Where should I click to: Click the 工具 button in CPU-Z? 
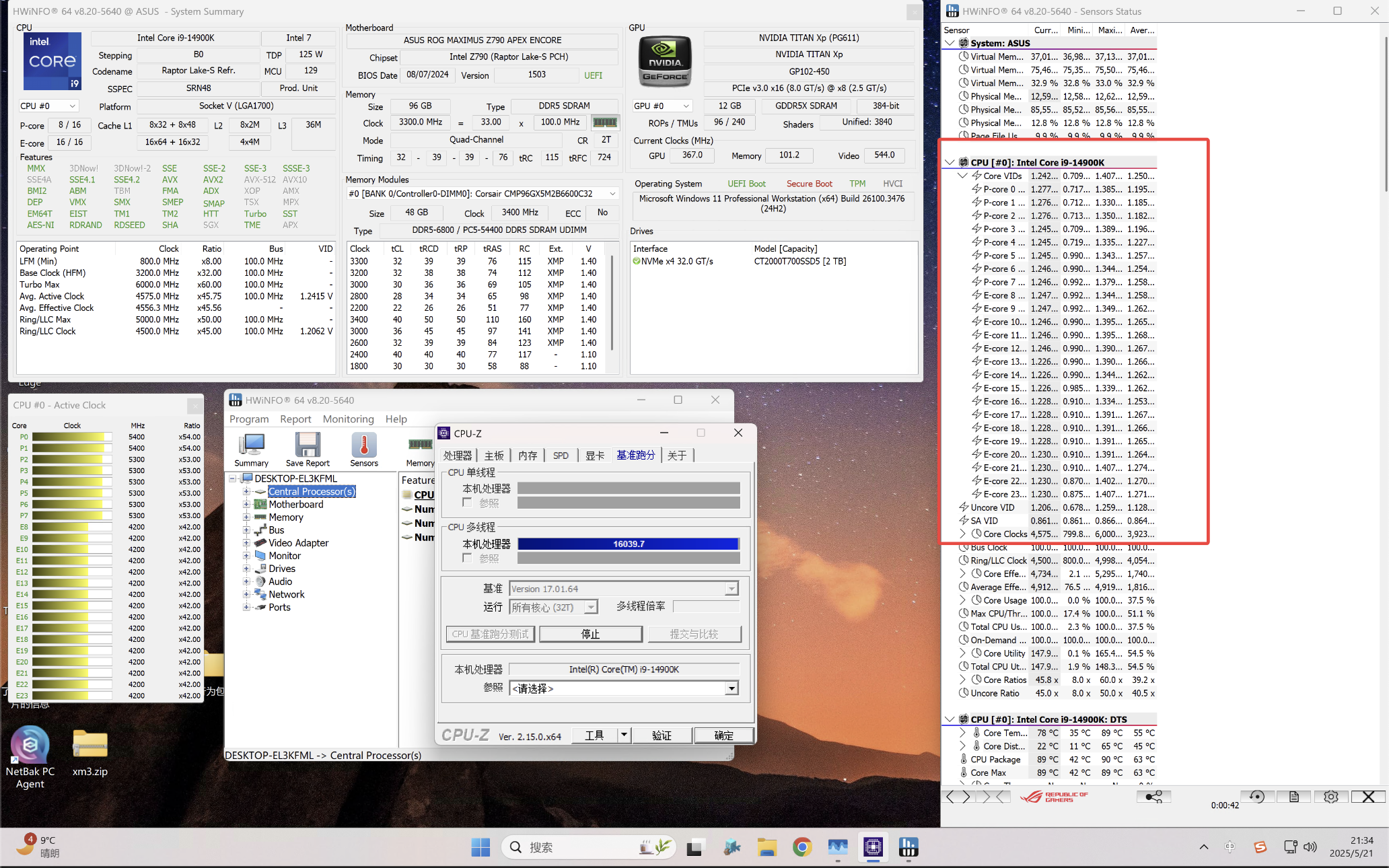click(x=594, y=735)
